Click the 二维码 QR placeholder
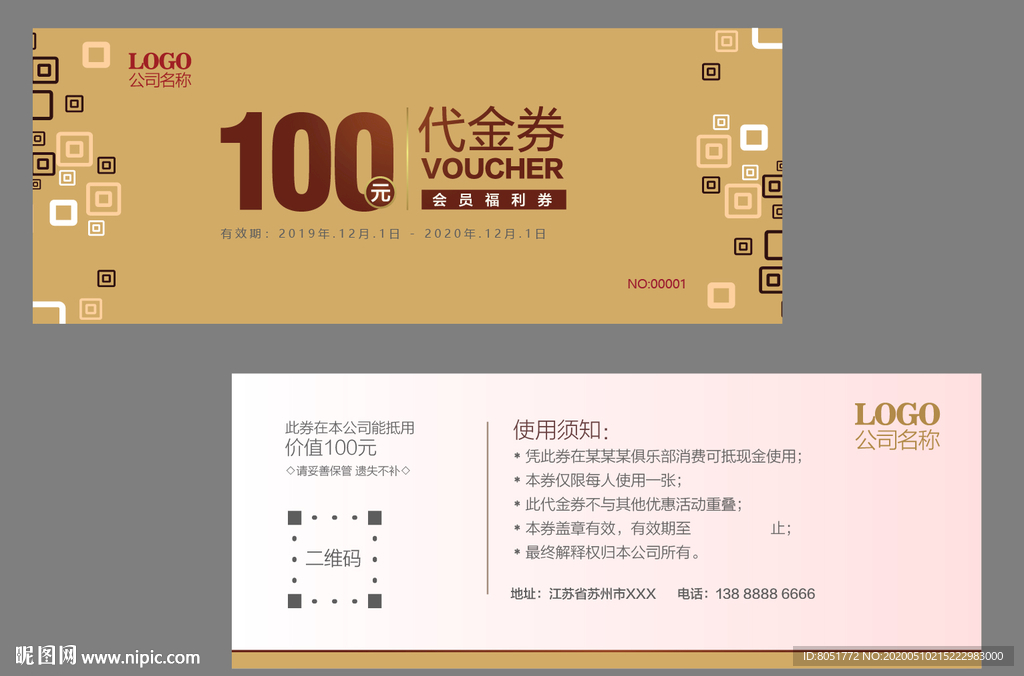This screenshot has width=1024, height=676. 334,559
